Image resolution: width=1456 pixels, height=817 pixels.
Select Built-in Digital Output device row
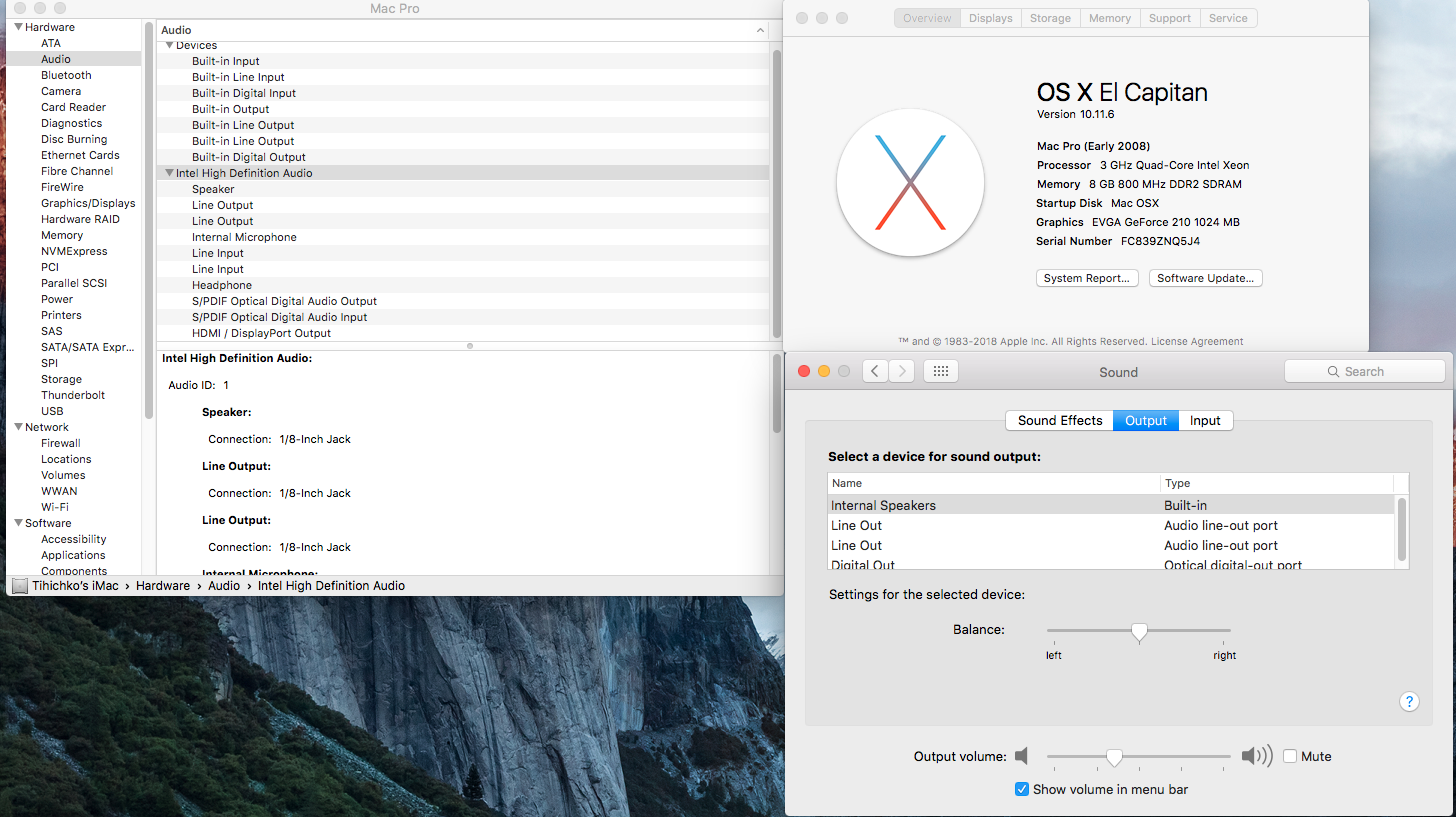(x=464, y=157)
